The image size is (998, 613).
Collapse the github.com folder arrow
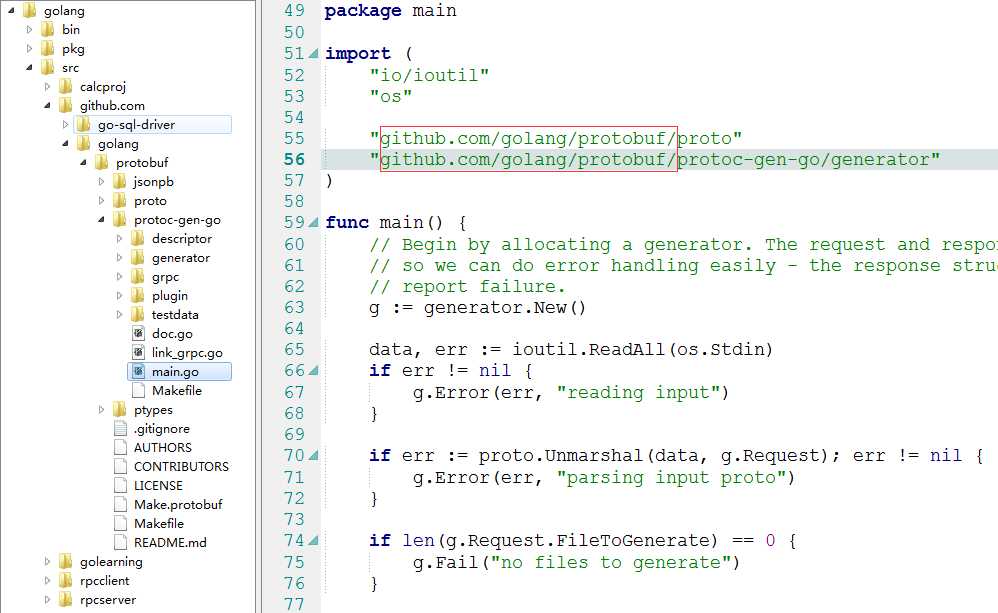(47, 106)
